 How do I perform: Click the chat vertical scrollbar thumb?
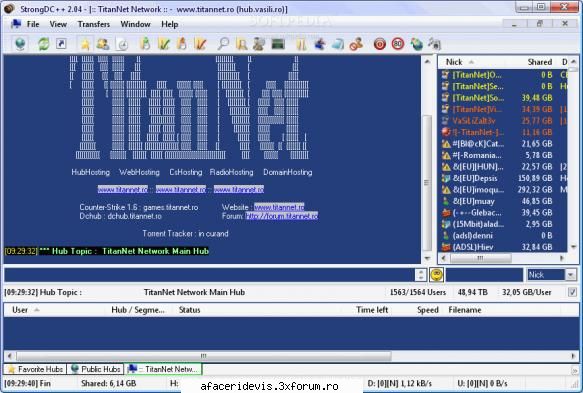426,182
